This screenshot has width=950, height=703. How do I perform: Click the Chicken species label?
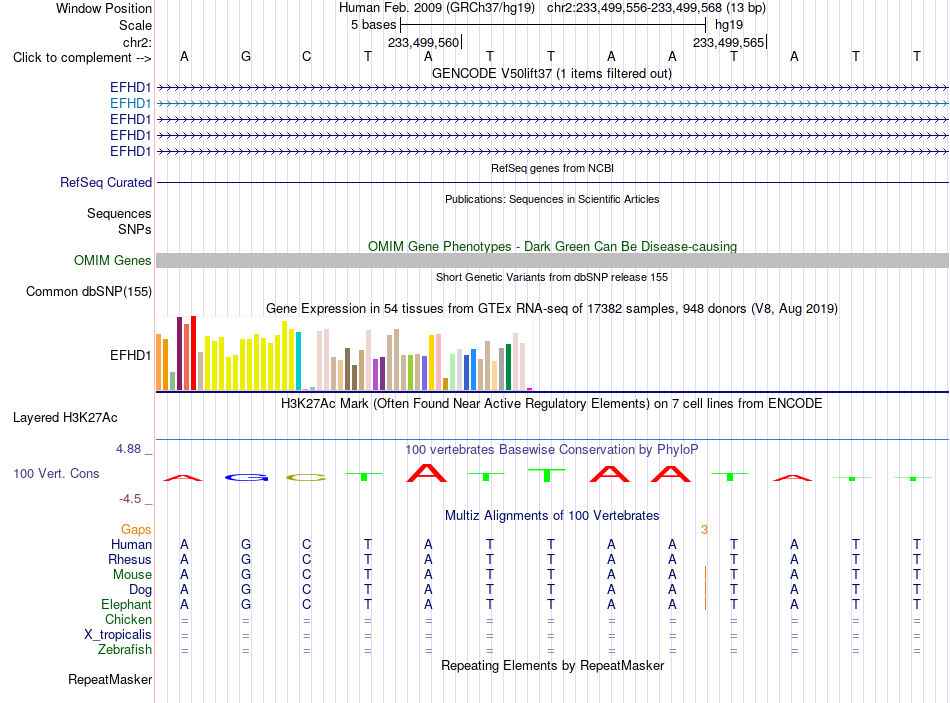click(x=128, y=619)
